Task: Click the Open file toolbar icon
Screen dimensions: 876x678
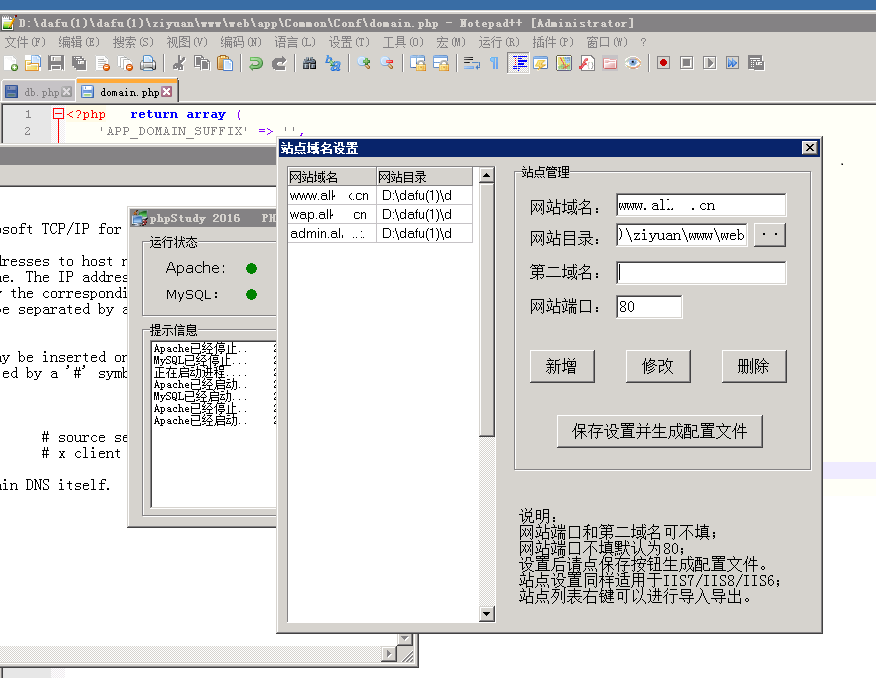Action: (x=33, y=64)
